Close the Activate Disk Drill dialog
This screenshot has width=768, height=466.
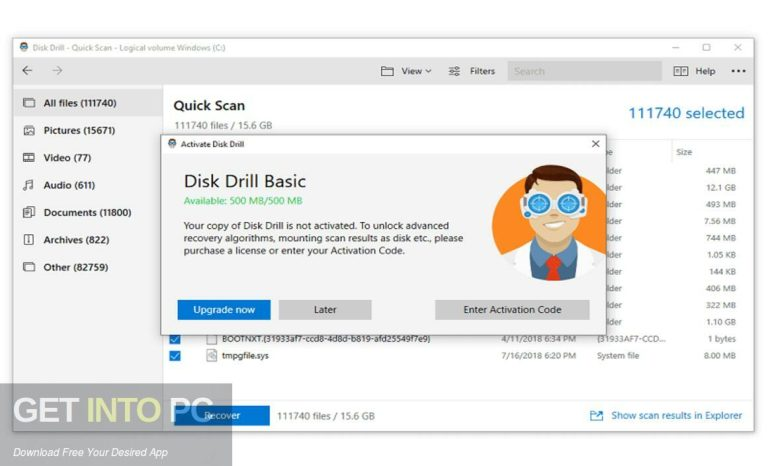point(596,144)
